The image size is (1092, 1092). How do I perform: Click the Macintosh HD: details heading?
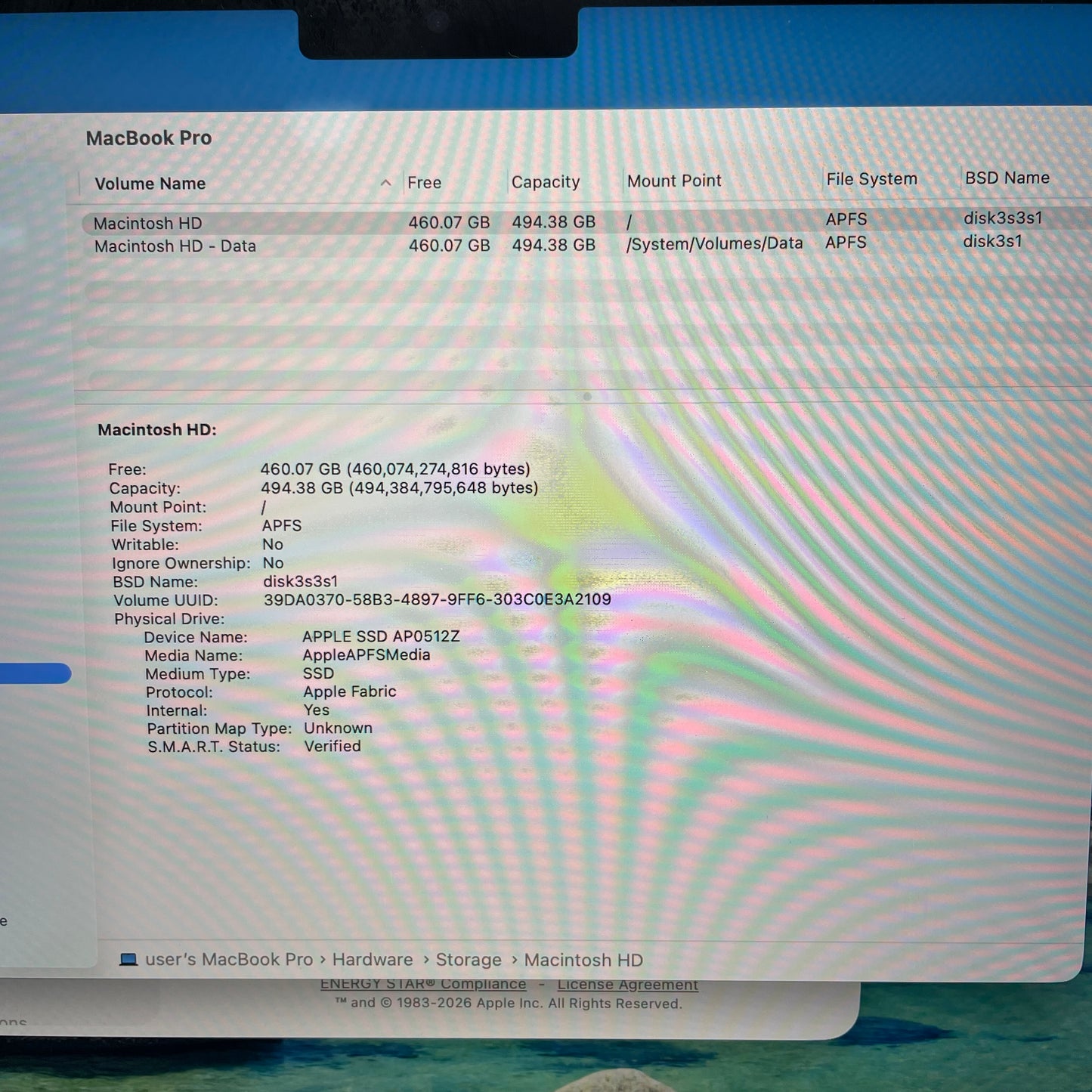coord(157,429)
